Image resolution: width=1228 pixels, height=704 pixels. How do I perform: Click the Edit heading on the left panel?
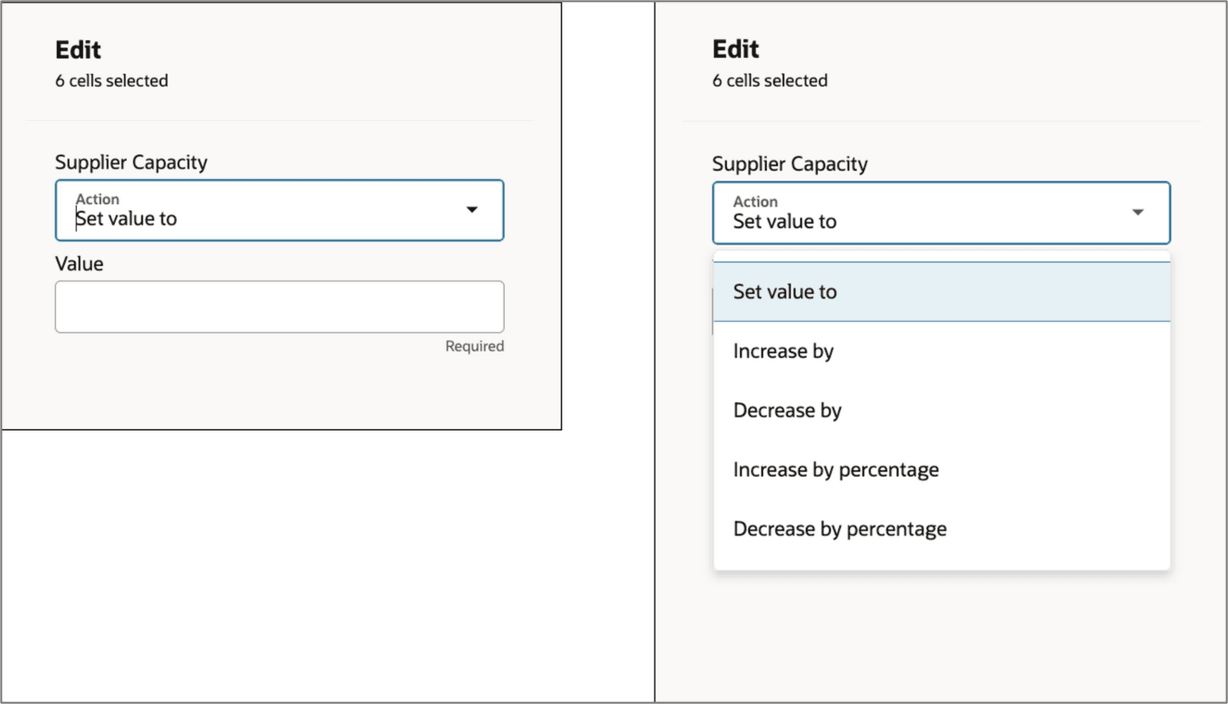[x=77, y=49]
